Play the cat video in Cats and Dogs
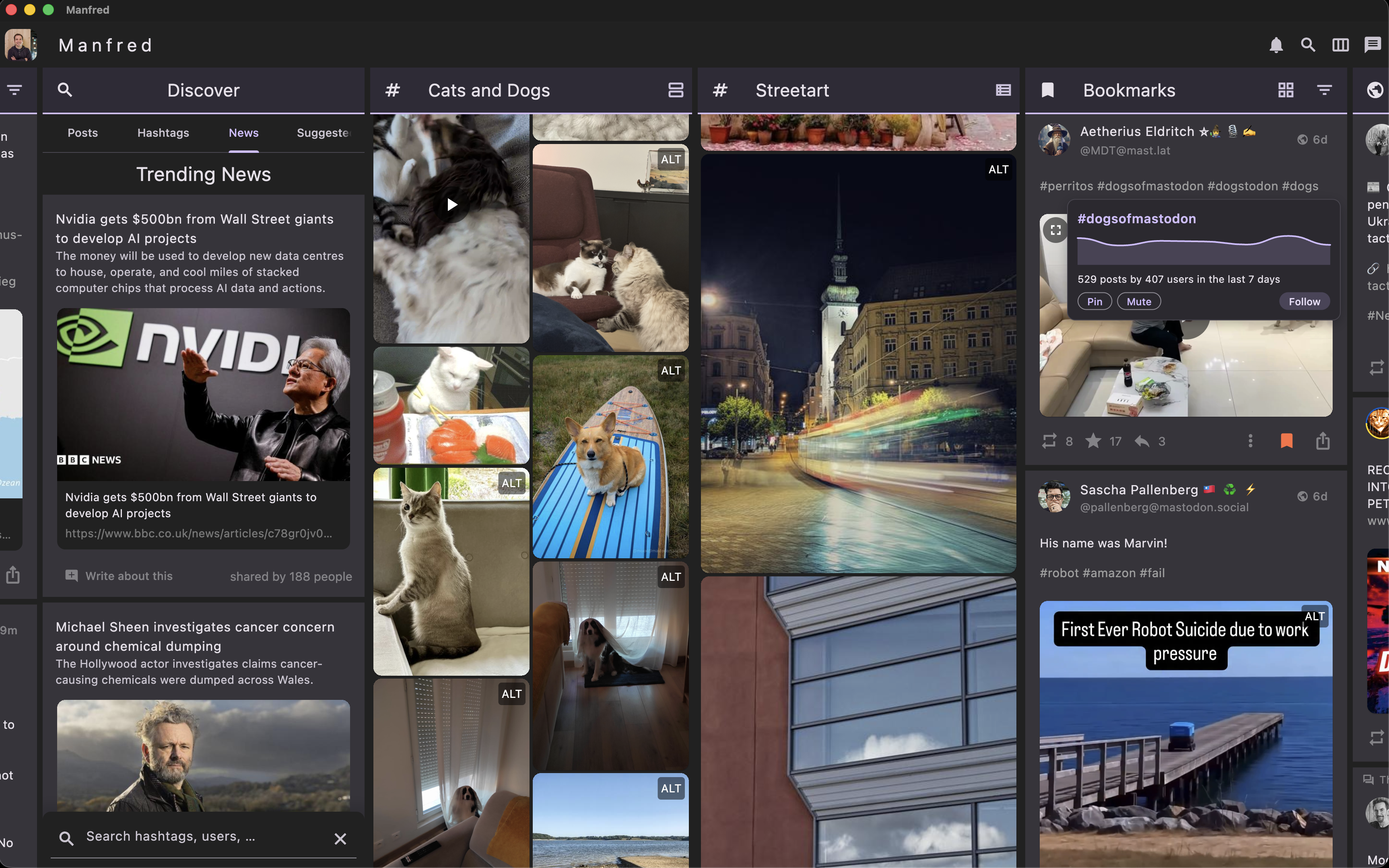1389x868 pixels. (452, 204)
